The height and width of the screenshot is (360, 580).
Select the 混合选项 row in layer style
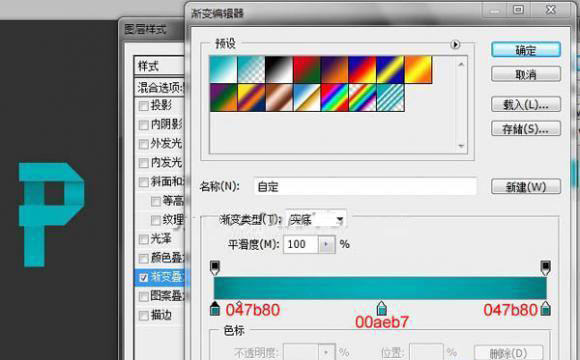coord(160,87)
